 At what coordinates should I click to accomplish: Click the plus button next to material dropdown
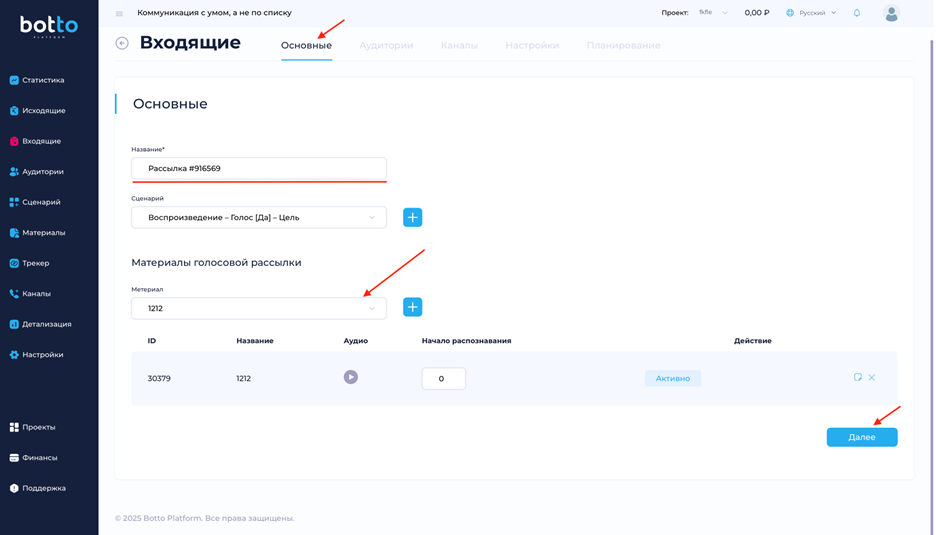412,307
